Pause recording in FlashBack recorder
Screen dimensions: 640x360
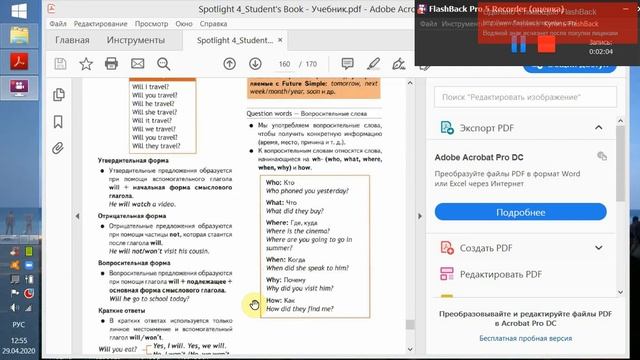[x=519, y=44]
